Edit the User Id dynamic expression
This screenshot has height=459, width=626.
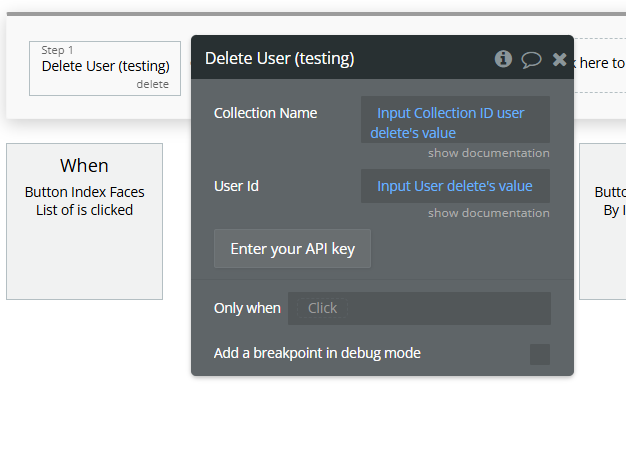pyautogui.click(x=455, y=186)
